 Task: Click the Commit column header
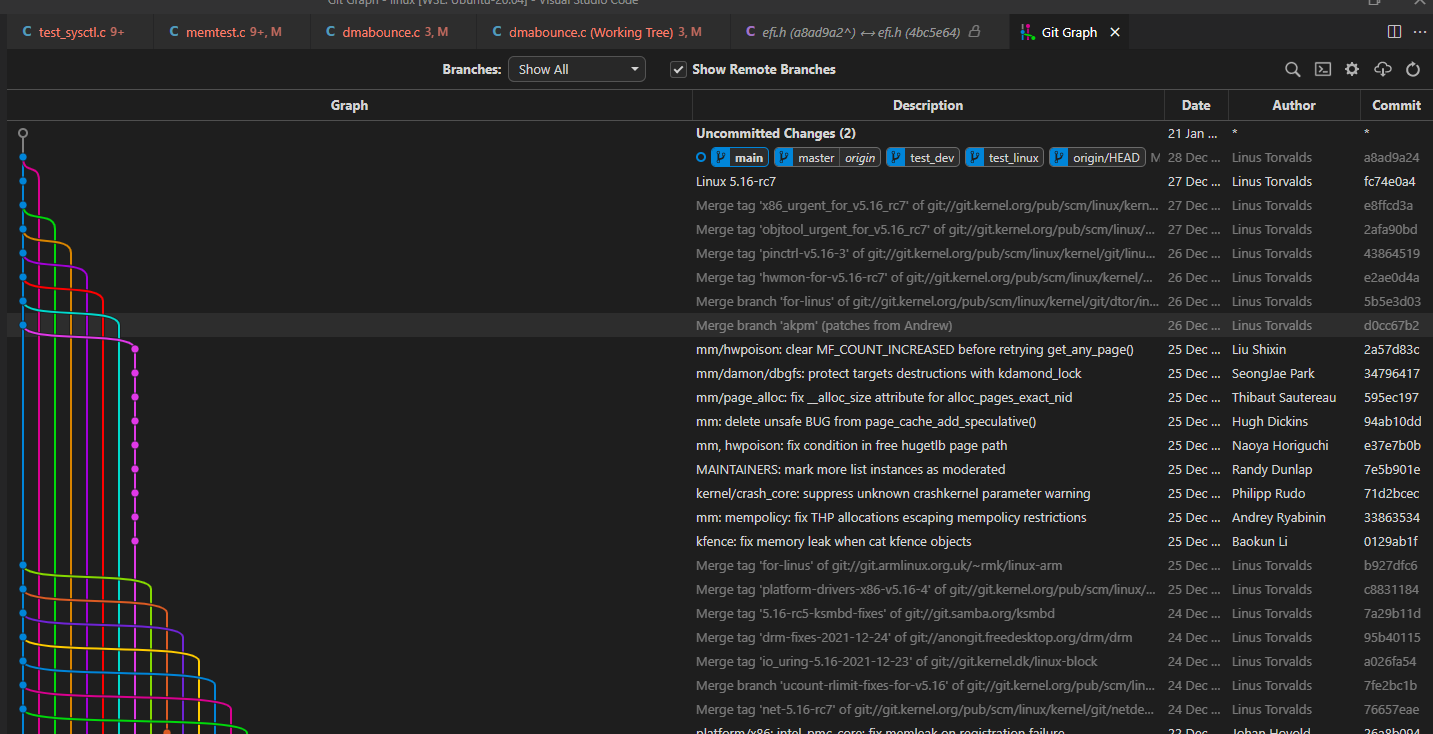pos(1396,105)
